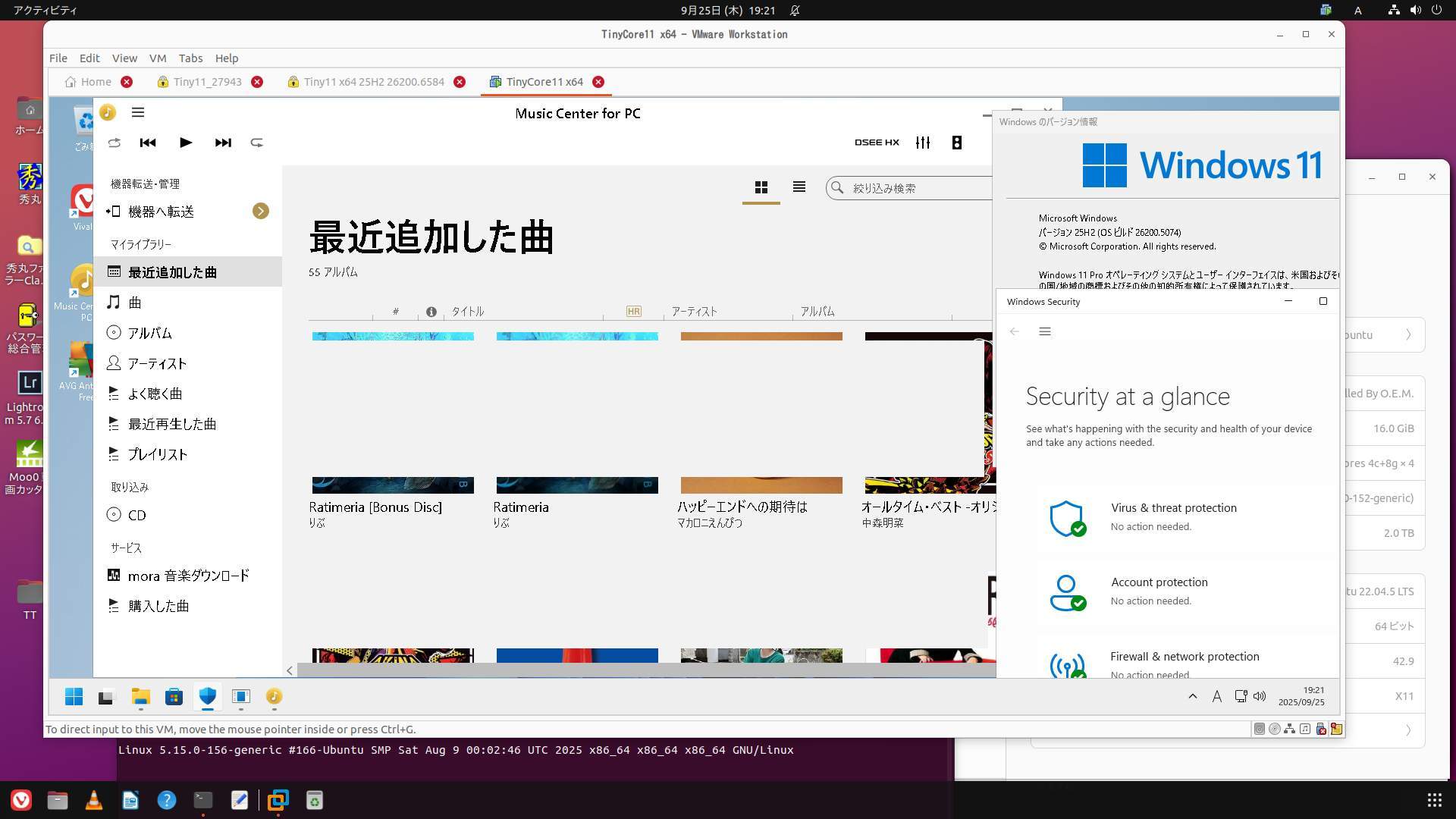Expand the 機器へ転送 arrow button

click(x=260, y=212)
